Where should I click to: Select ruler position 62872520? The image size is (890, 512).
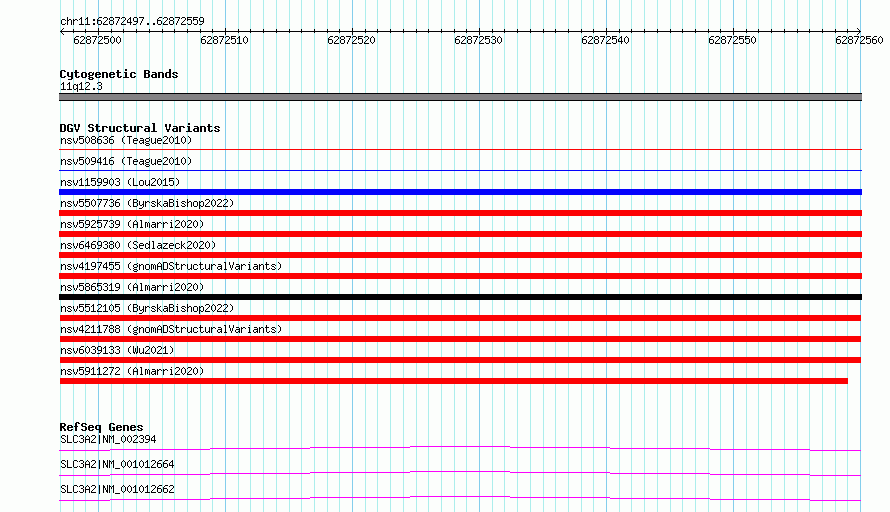[351, 40]
